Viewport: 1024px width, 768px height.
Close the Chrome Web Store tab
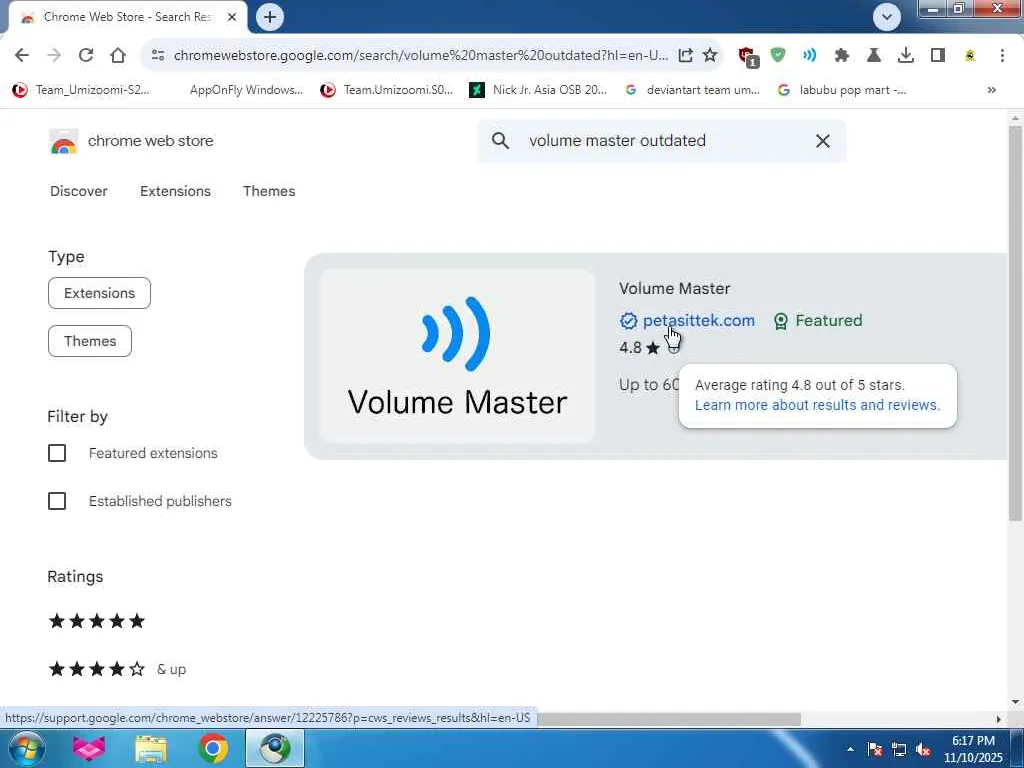[x=232, y=17]
